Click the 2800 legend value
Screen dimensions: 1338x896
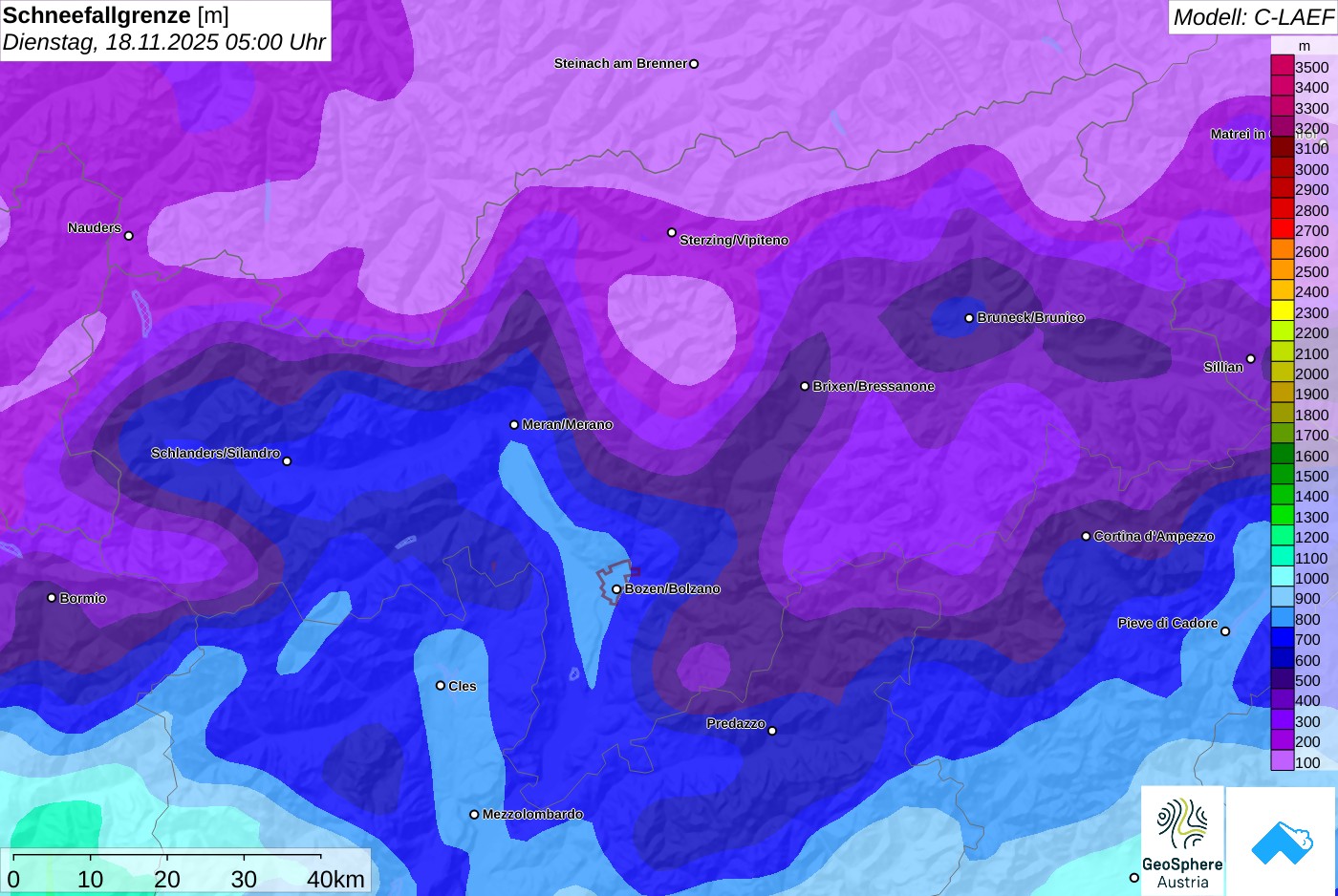1311,210
